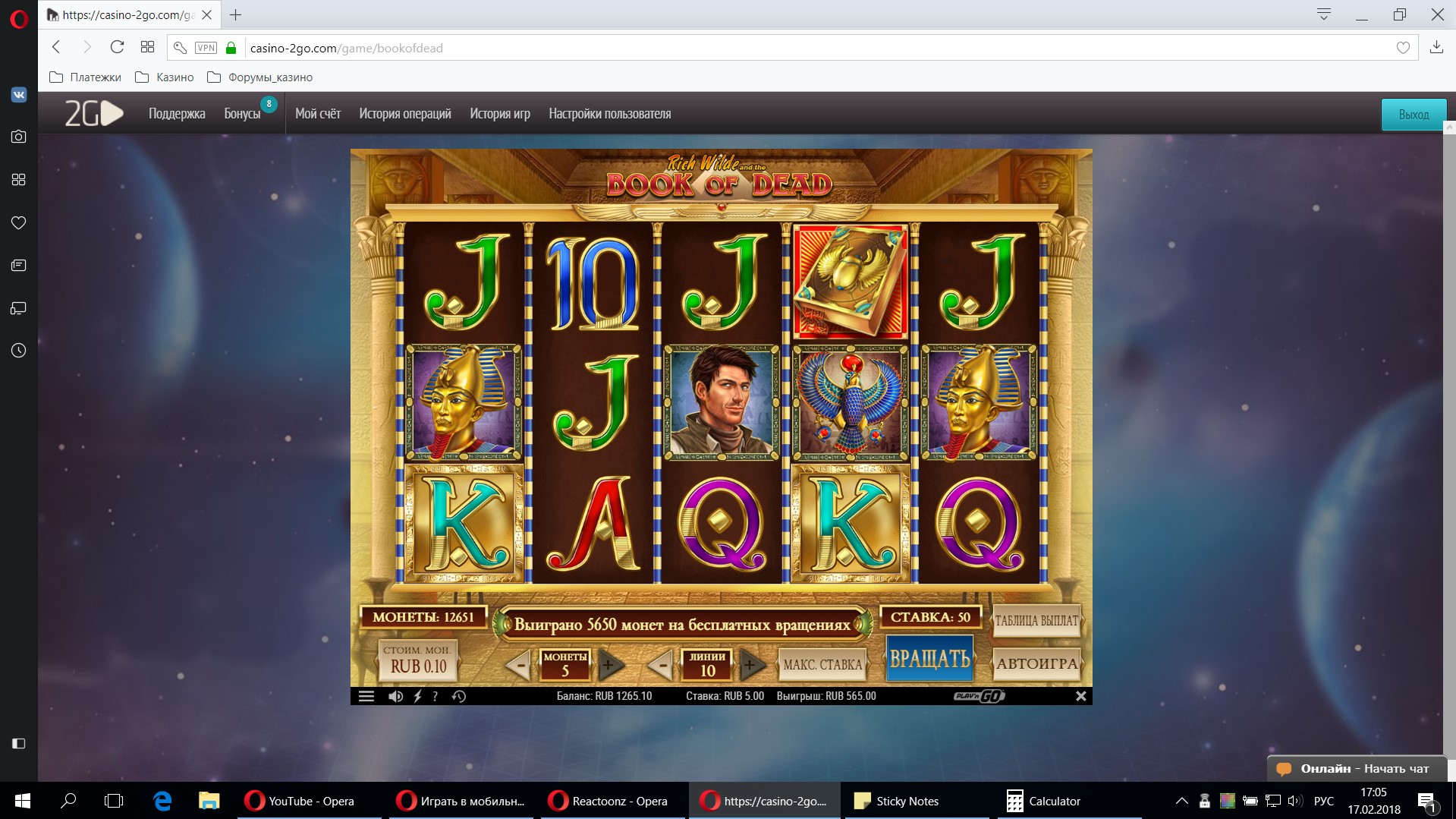Open File Explorer from taskbar
The image size is (1456, 819).
pos(209,801)
